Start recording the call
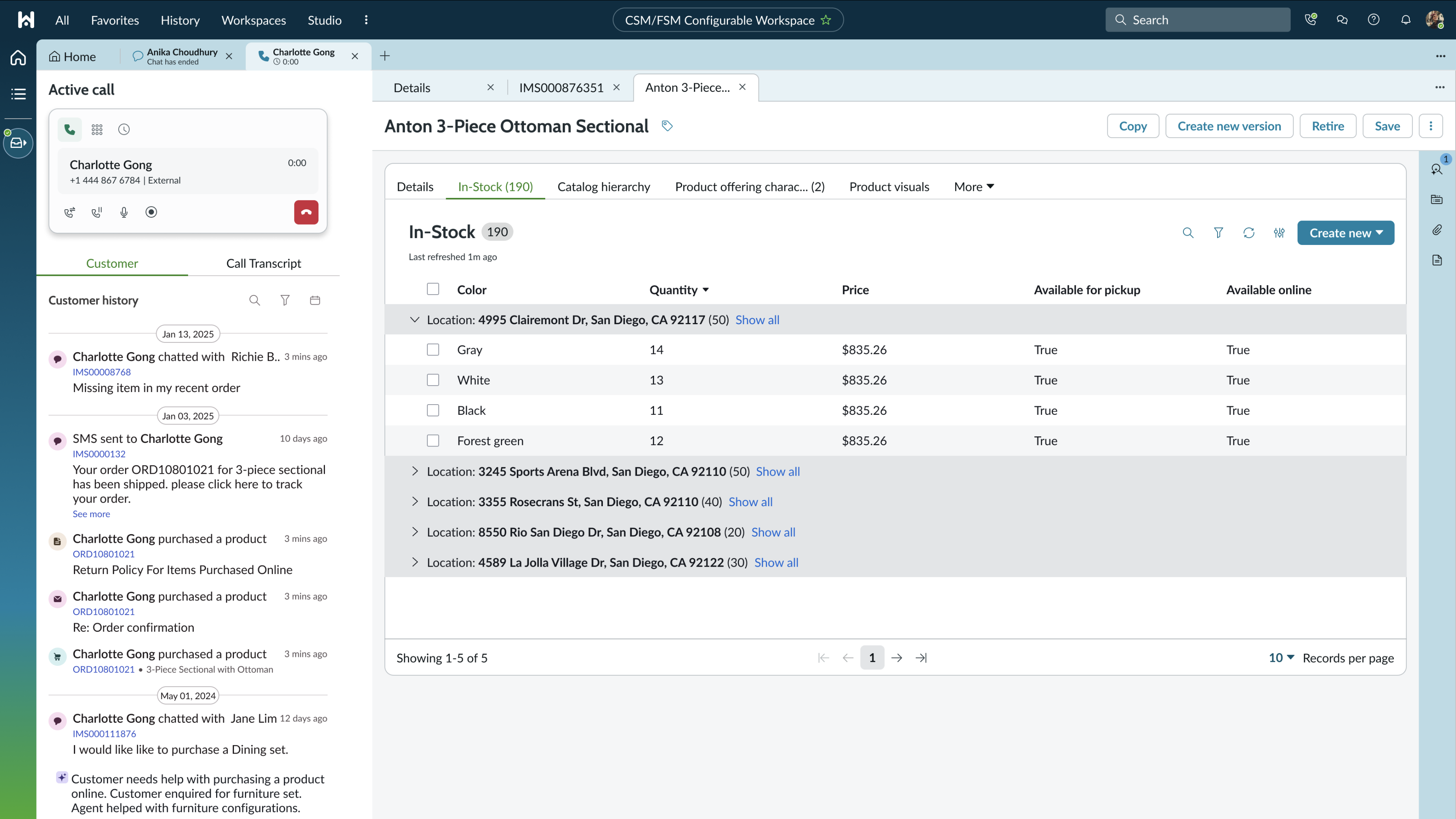1456x819 pixels. (151, 212)
